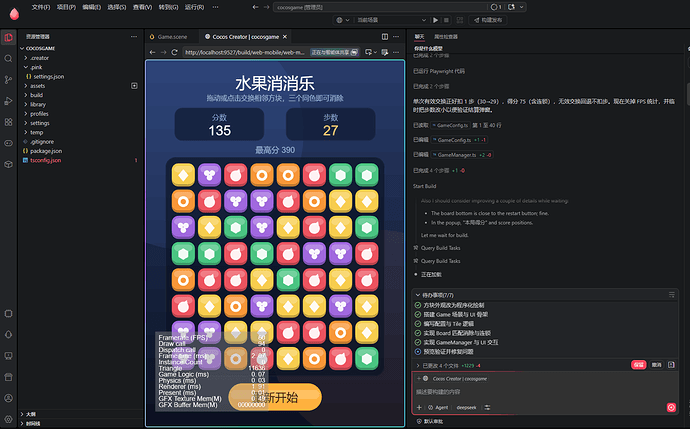Open the Manage gear icon at the sidebar bottom
Image resolution: width=690 pixels, height=429 pixels.
tap(8, 419)
